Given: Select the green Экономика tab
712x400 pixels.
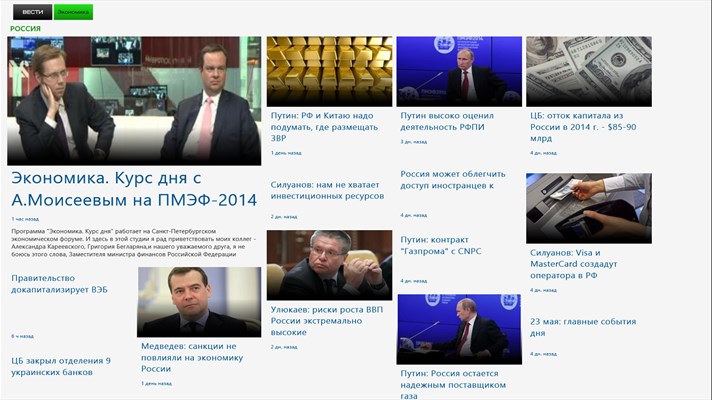Looking at the screenshot, I should [x=73, y=12].
